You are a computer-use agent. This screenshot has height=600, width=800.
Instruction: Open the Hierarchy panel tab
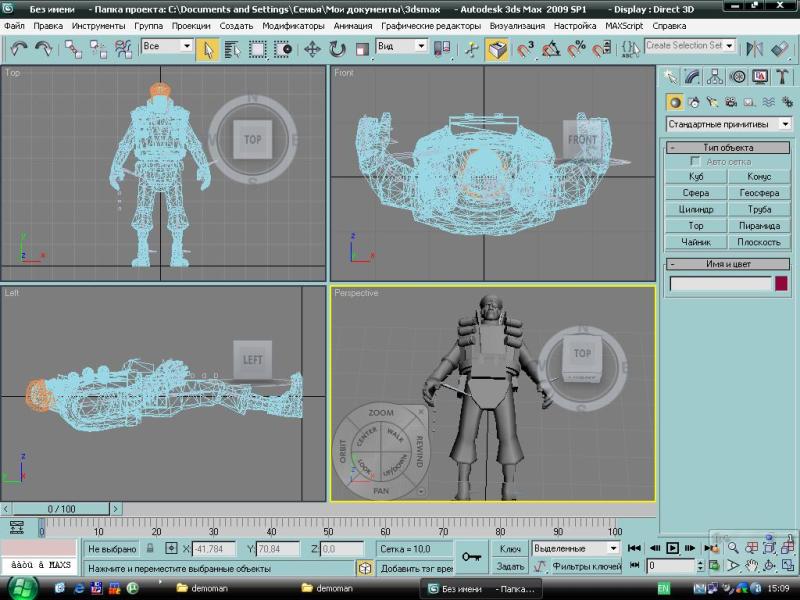[716, 76]
